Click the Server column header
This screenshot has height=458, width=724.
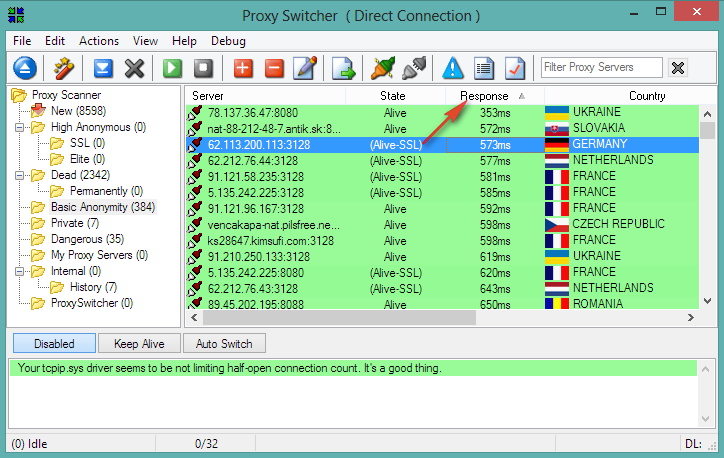coord(265,96)
